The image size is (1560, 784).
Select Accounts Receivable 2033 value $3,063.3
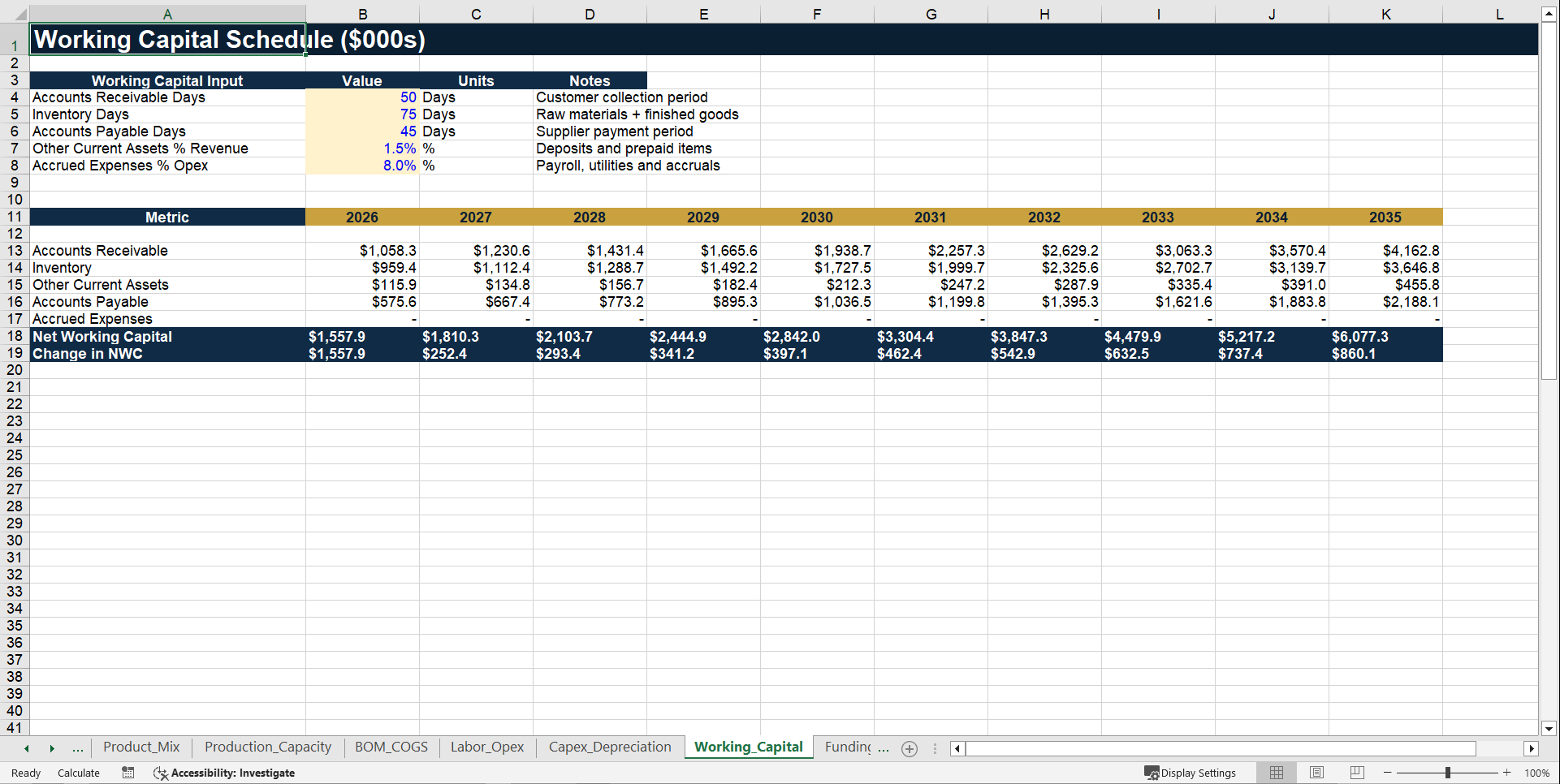(1158, 251)
